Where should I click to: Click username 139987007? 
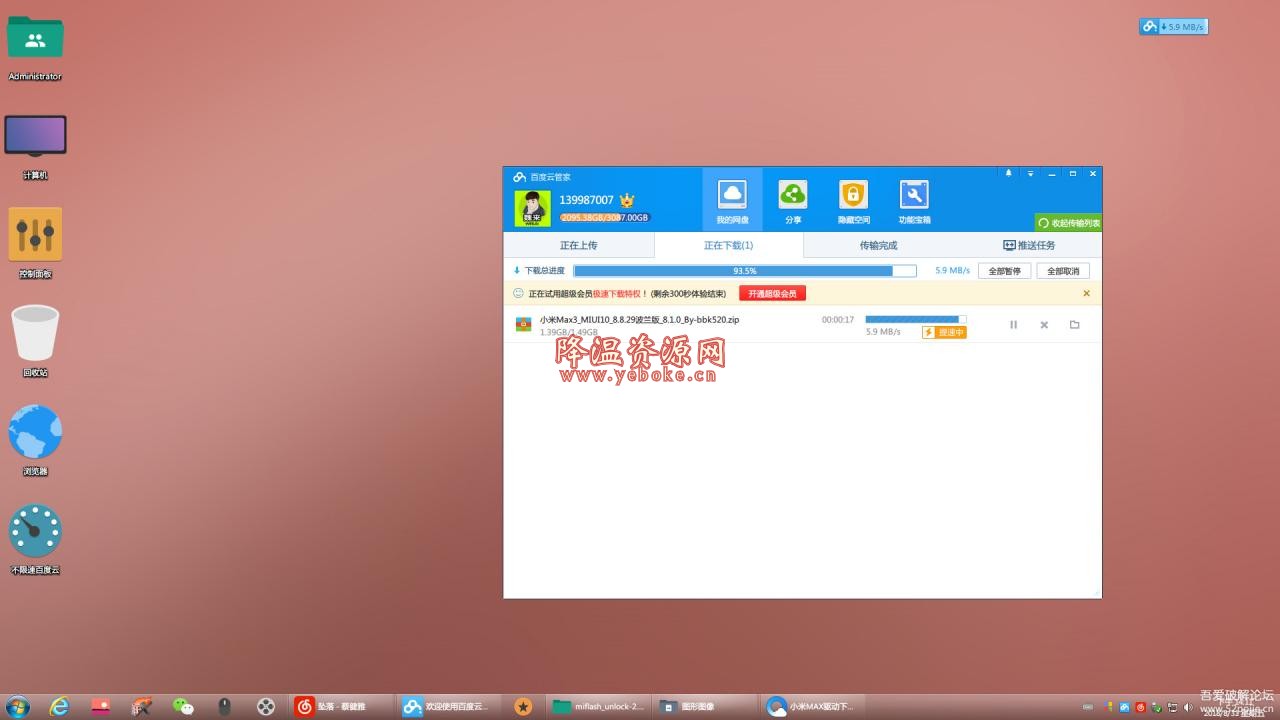coord(586,200)
